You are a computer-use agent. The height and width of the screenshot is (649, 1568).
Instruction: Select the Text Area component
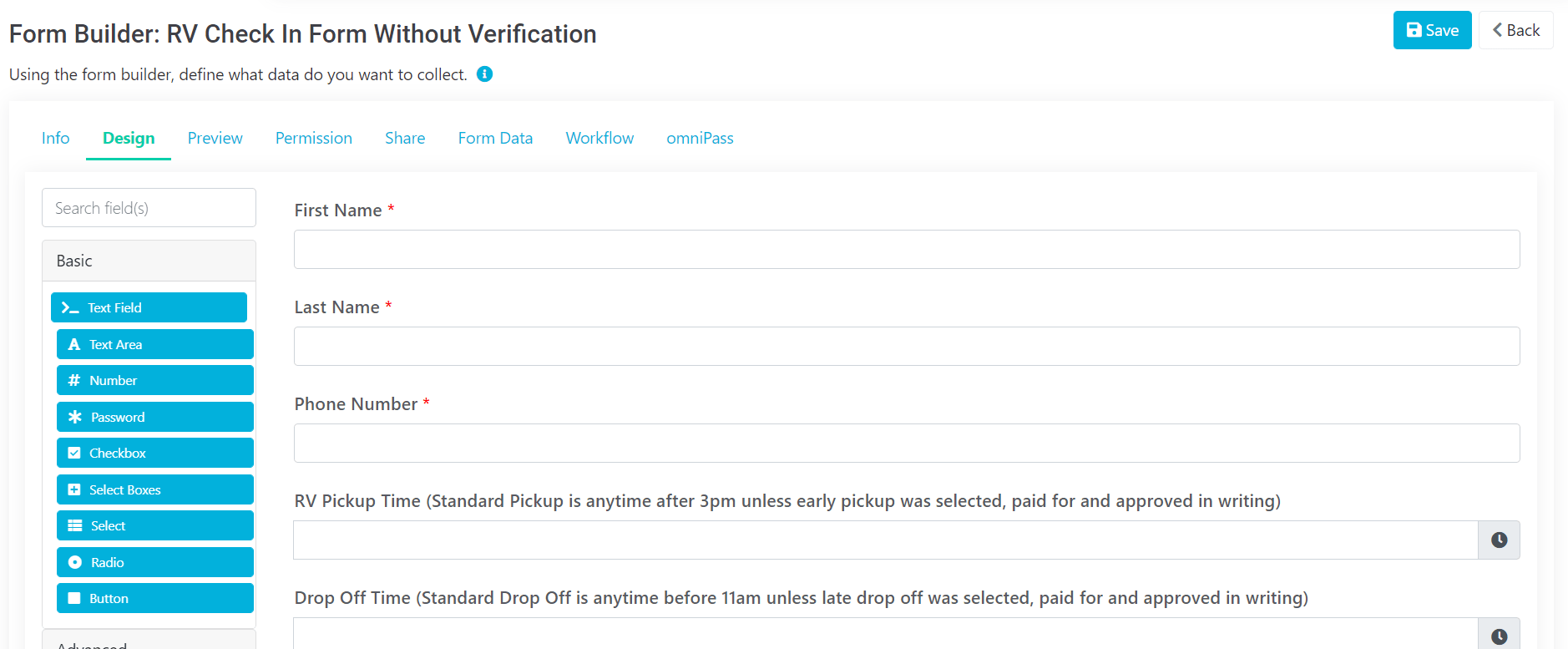154,344
